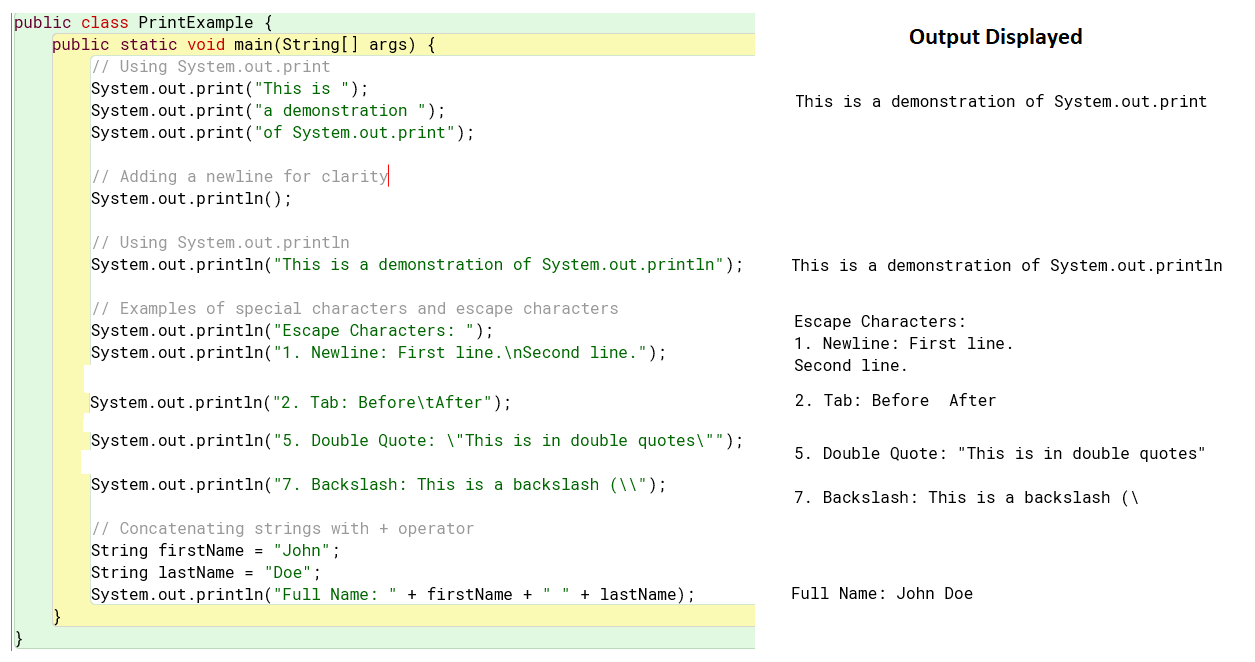1255x662 pixels.
Task: Select the Escape Characters println line
Action: [292, 330]
